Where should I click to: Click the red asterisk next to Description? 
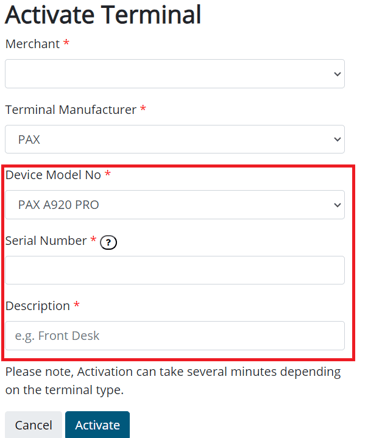tap(77, 304)
